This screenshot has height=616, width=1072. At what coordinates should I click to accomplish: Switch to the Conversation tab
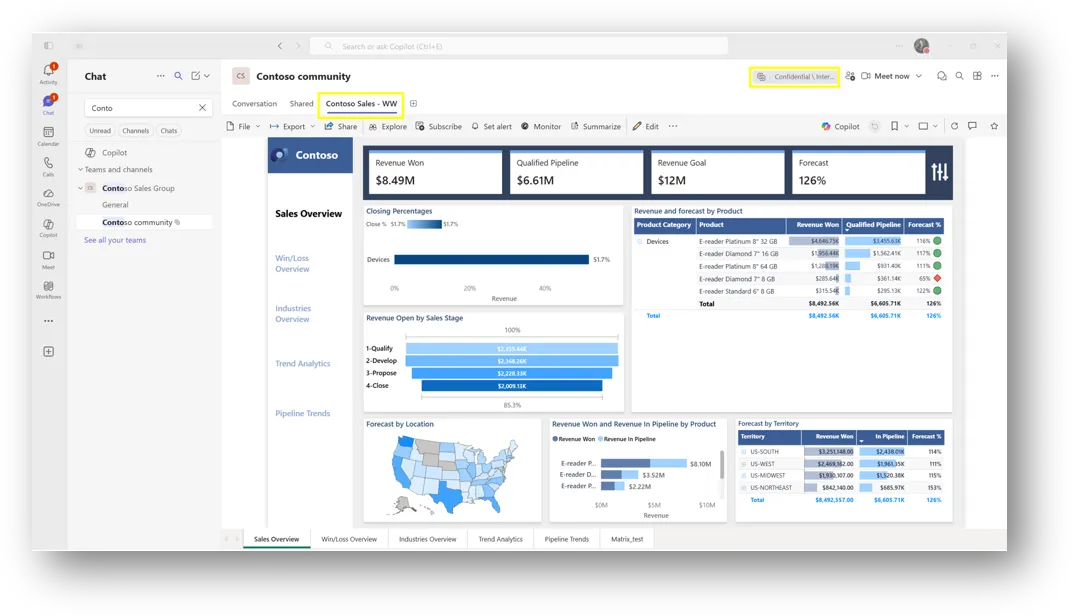tap(254, 104)
